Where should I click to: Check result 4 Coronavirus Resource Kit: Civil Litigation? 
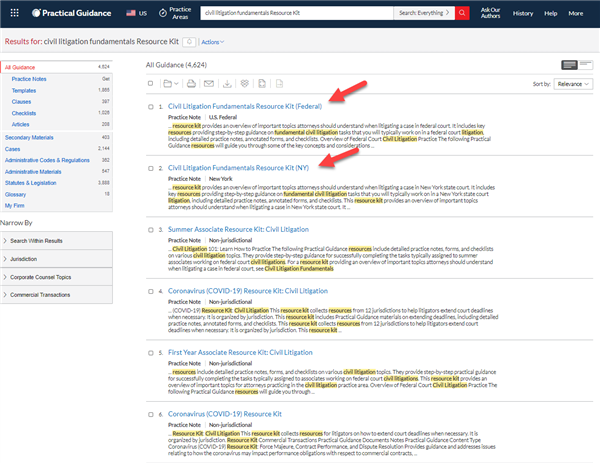[151, 292]
